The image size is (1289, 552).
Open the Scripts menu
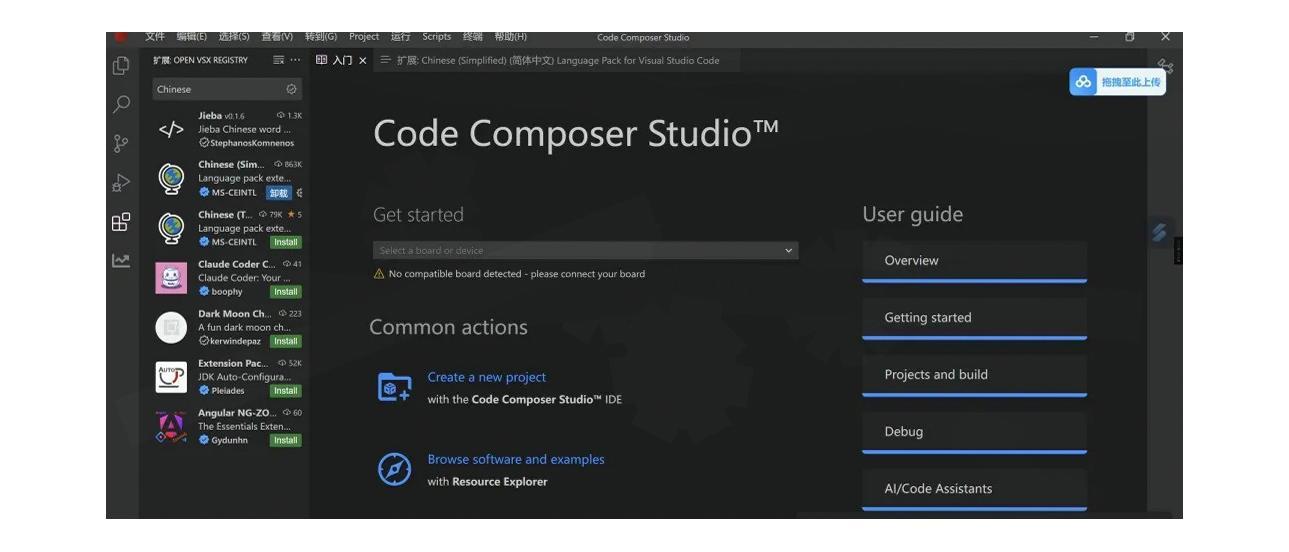[x=437, y=37]
